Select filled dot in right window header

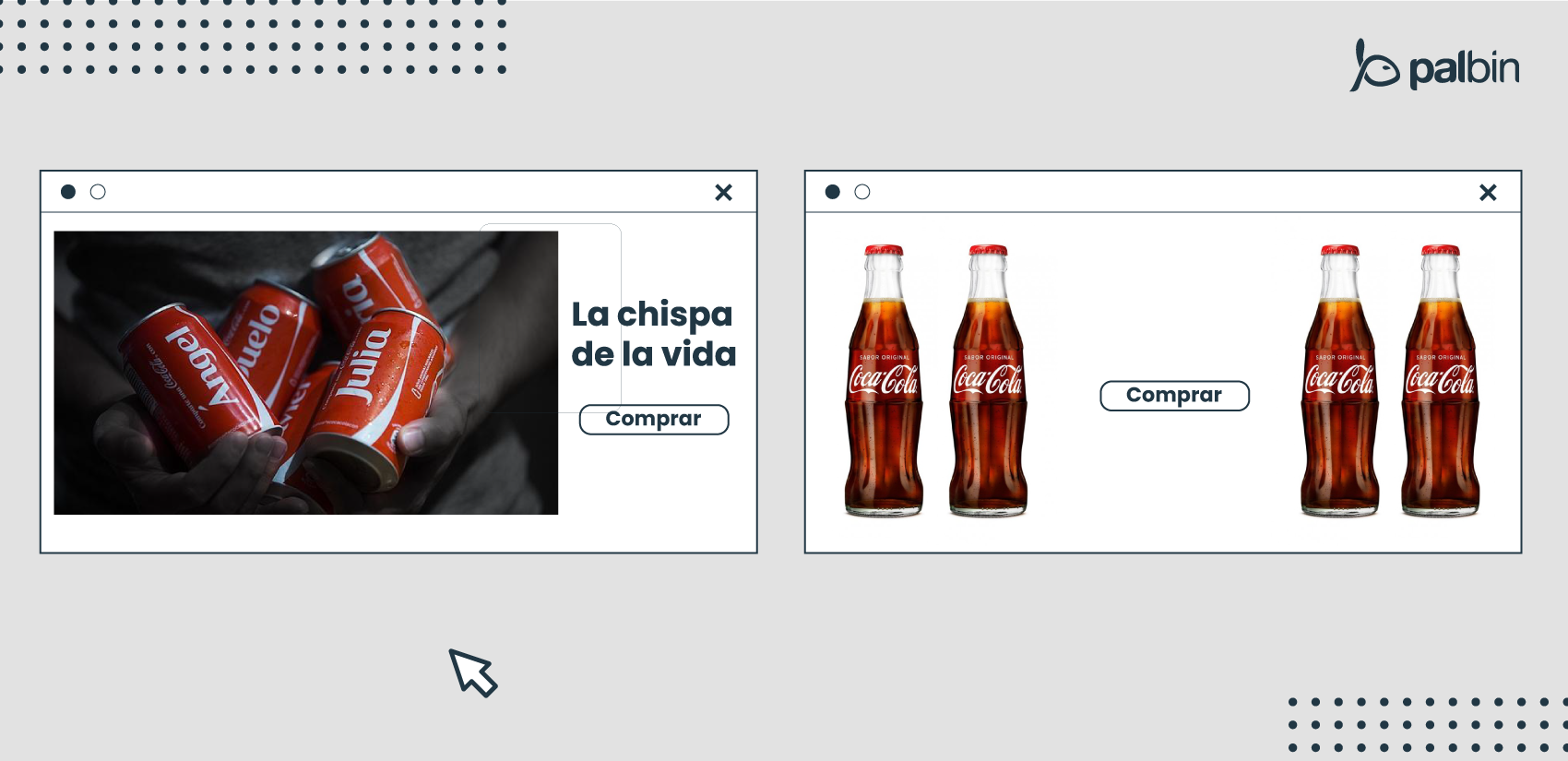click(833, 192)
